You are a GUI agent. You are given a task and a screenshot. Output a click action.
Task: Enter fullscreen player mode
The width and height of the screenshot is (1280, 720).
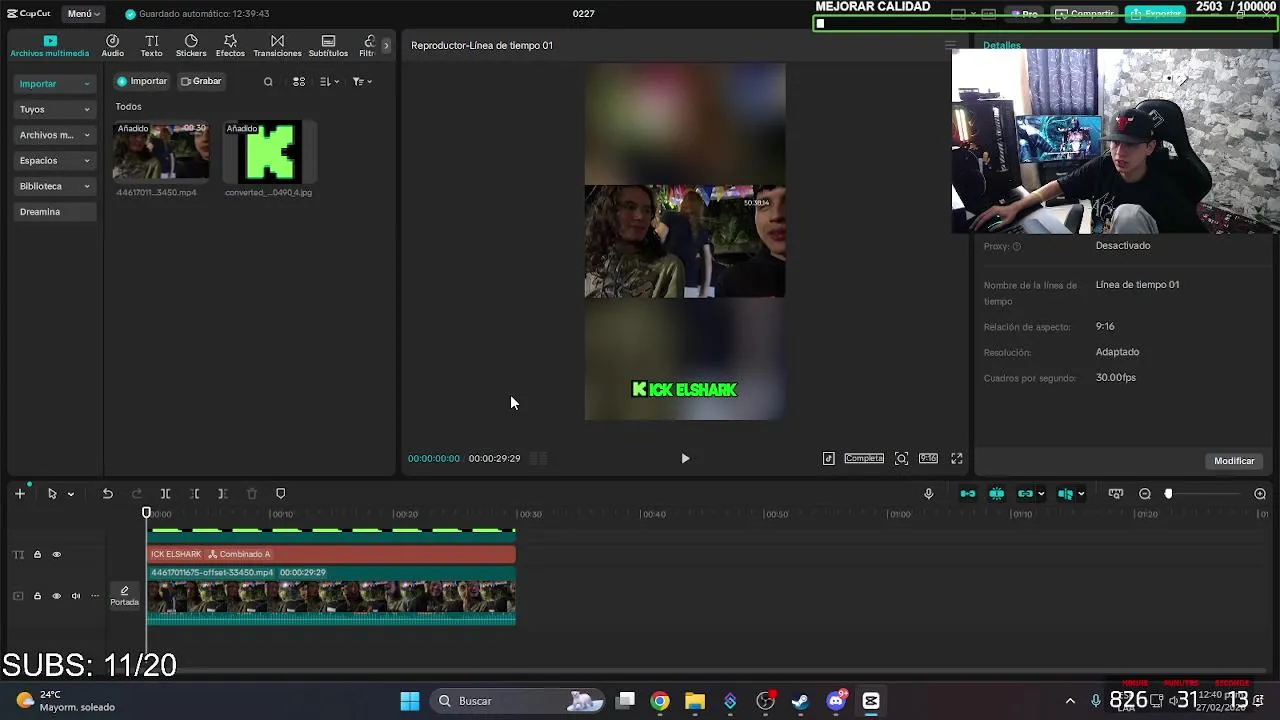click(956, 458)
